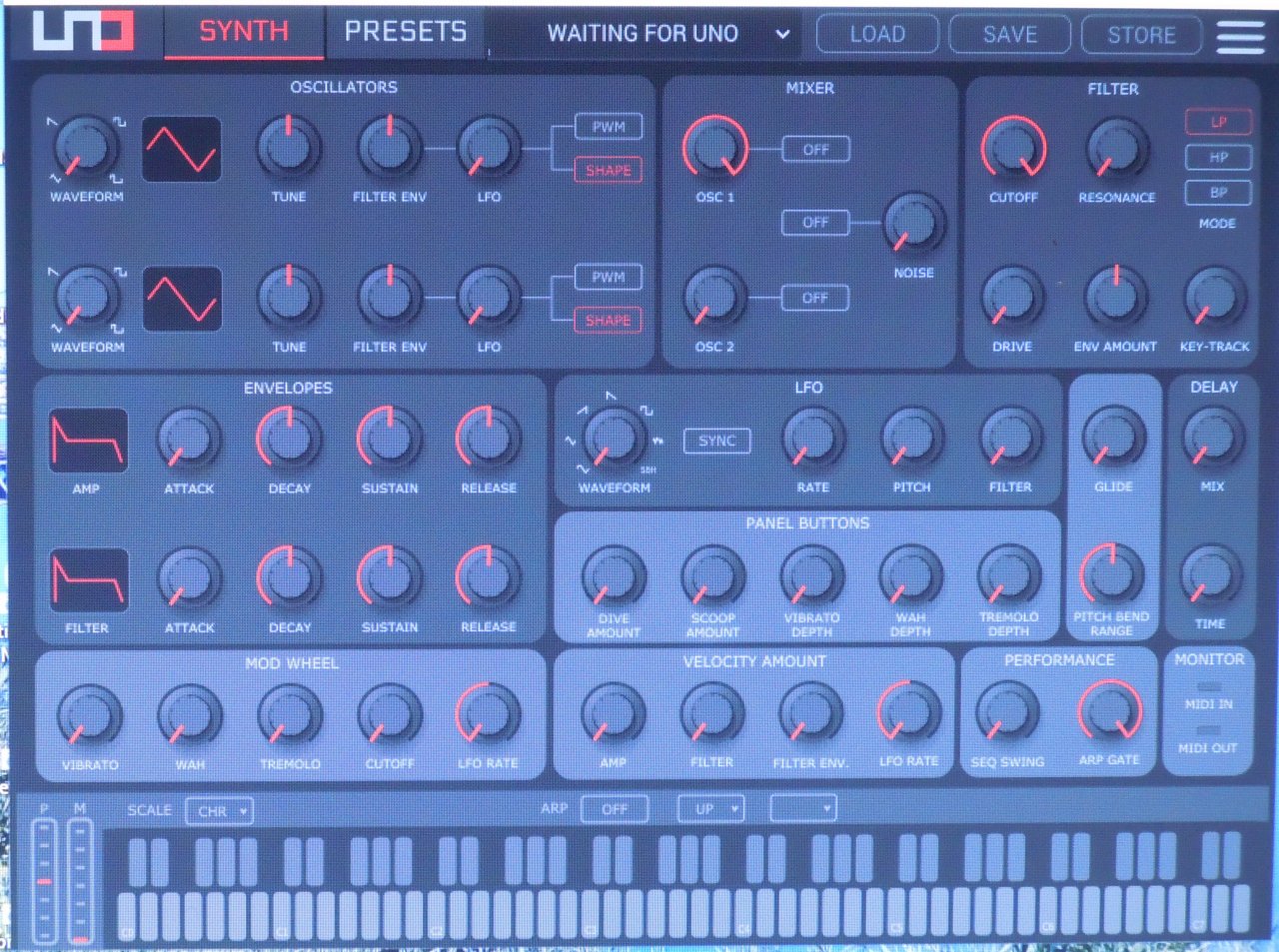Click the DIVE AMOUNT knob
The image size is (1279, 952).
coord(614,576)
